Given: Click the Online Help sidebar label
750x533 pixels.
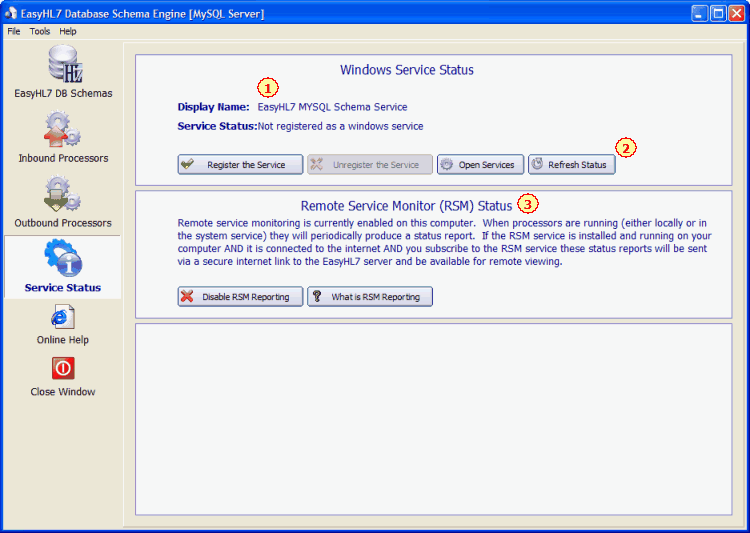Looking at the screenshot, I should pyautogui.click(x=63, y=340).
